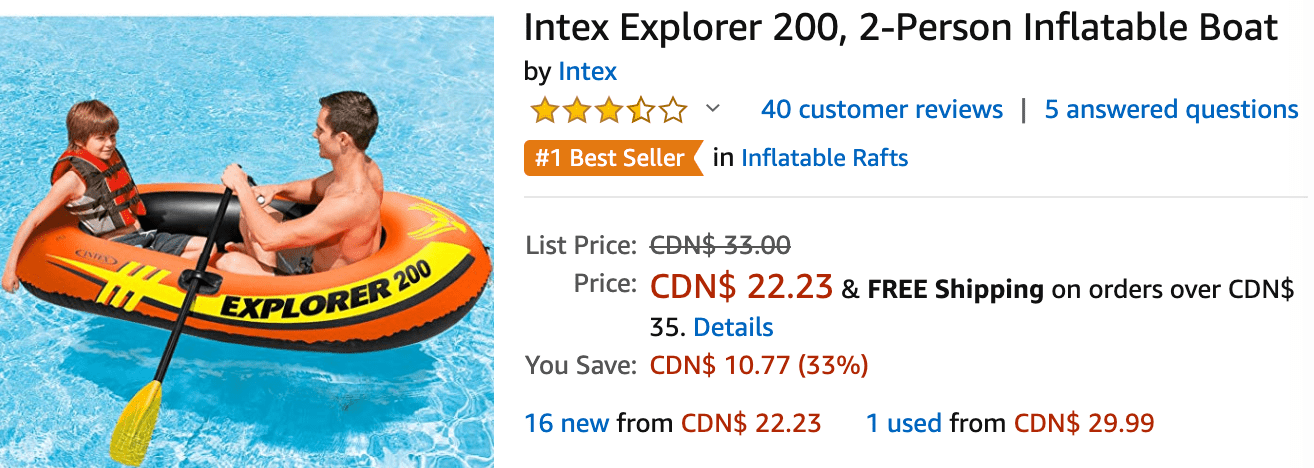View the 1 used offer link
1314x468 pixels.
point(904,423)
